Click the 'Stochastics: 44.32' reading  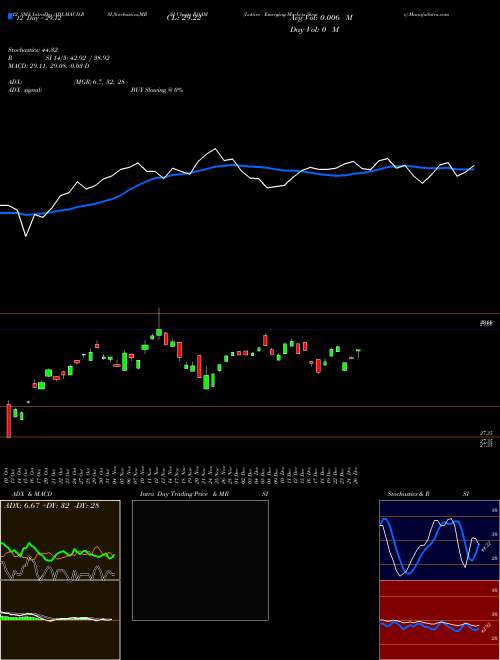pyautogui.click(x=32, y=50)
